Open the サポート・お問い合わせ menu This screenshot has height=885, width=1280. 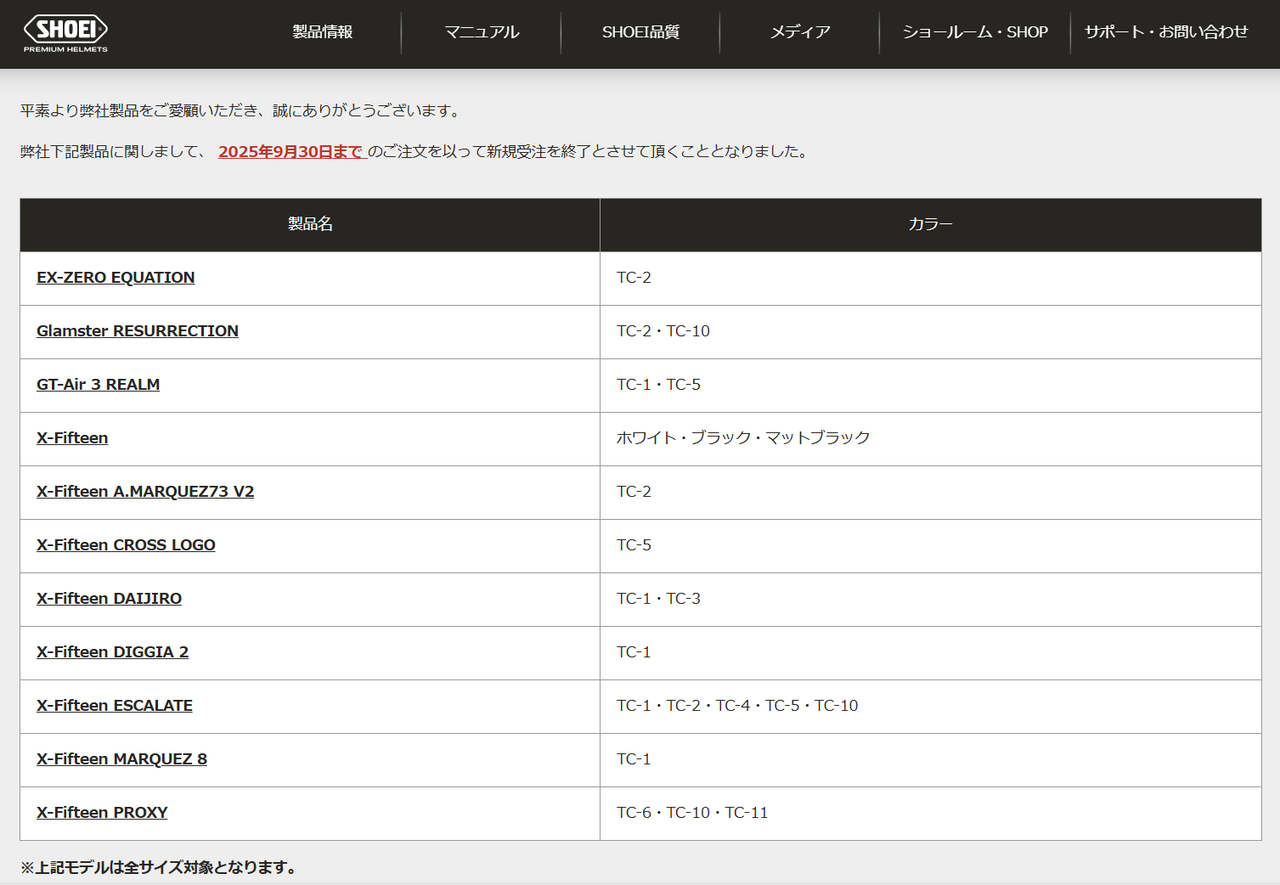[x=1166, y=32]
